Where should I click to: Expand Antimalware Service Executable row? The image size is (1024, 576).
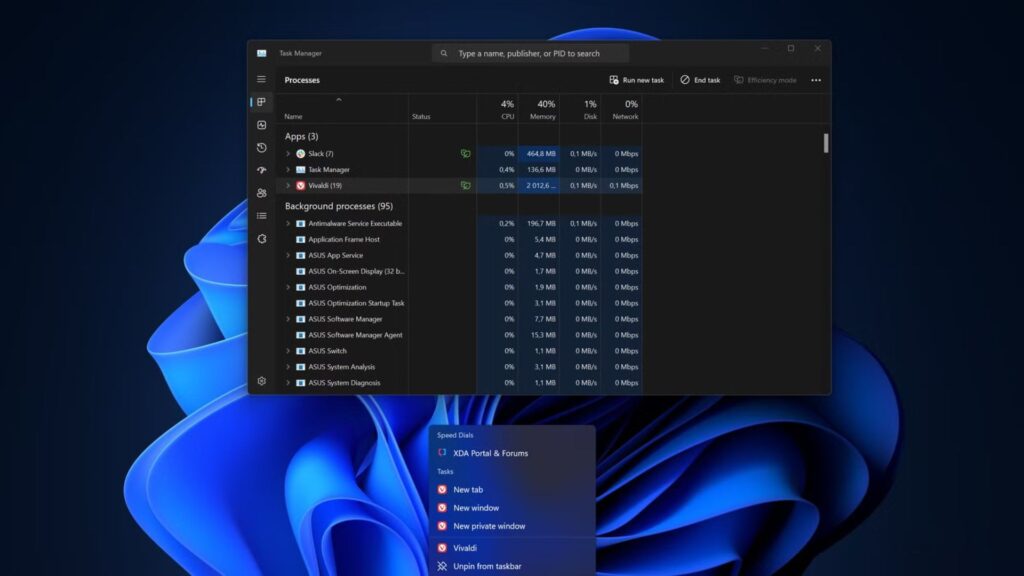pyautogui.click(x=288, y=223)
